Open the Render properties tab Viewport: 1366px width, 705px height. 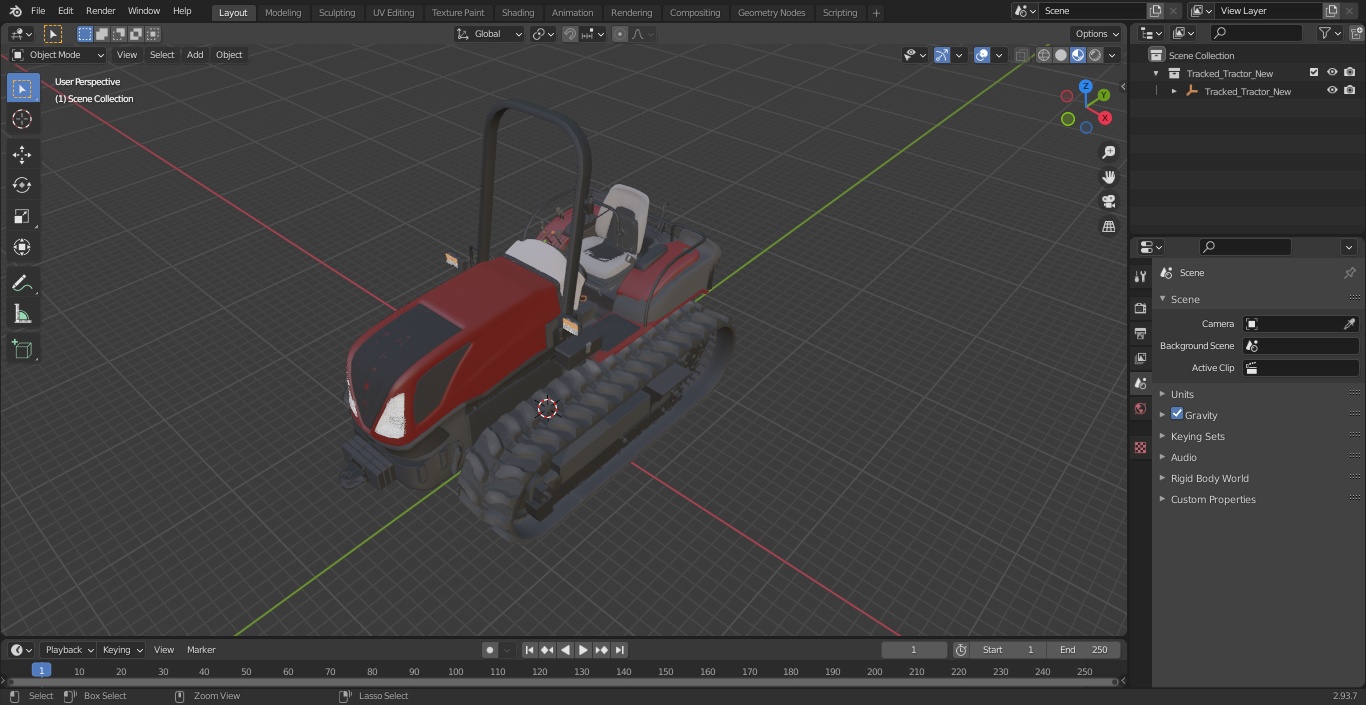click(x=1140, y=308)
